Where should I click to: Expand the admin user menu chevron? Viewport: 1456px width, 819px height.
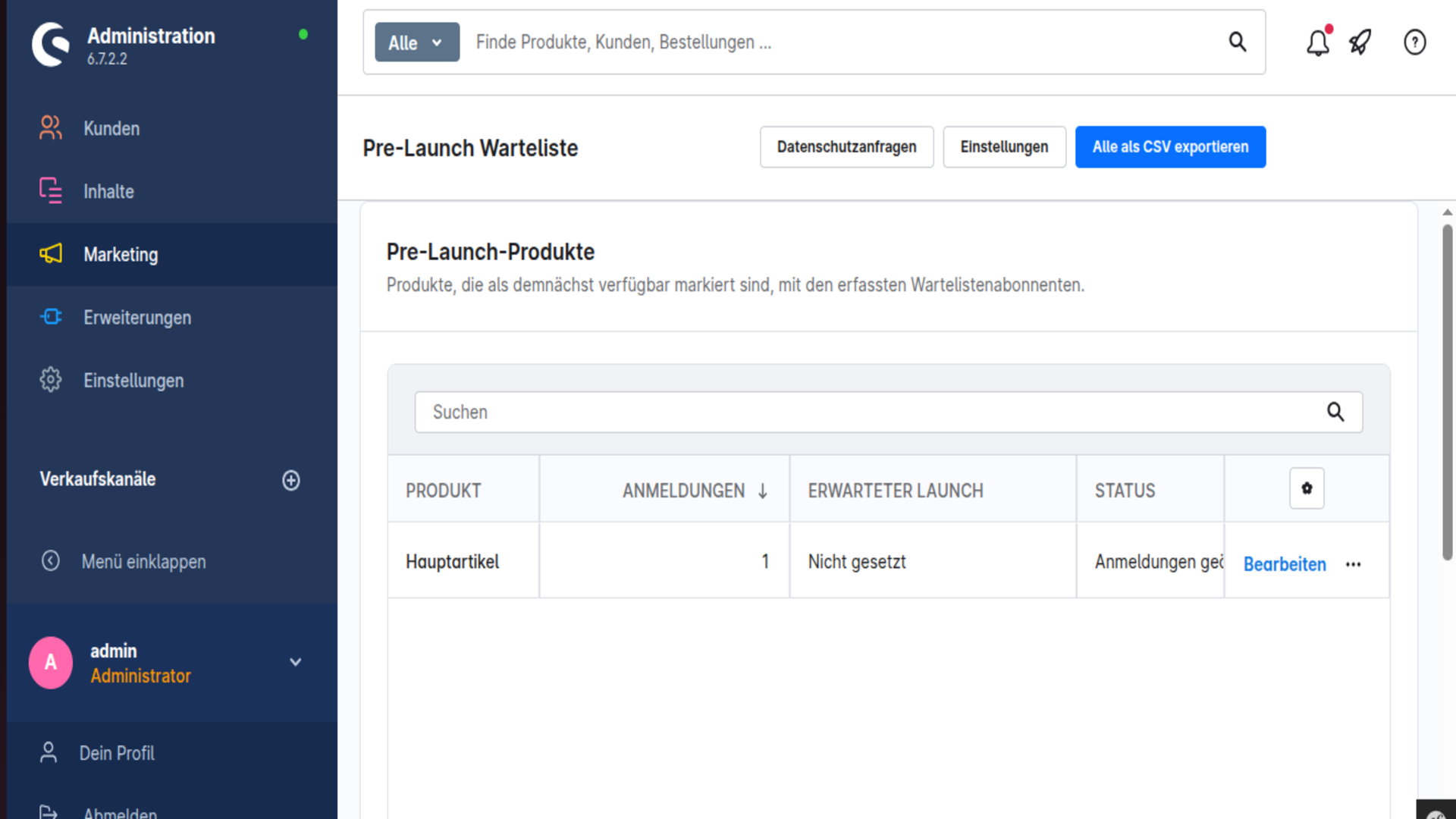[296, 662]
